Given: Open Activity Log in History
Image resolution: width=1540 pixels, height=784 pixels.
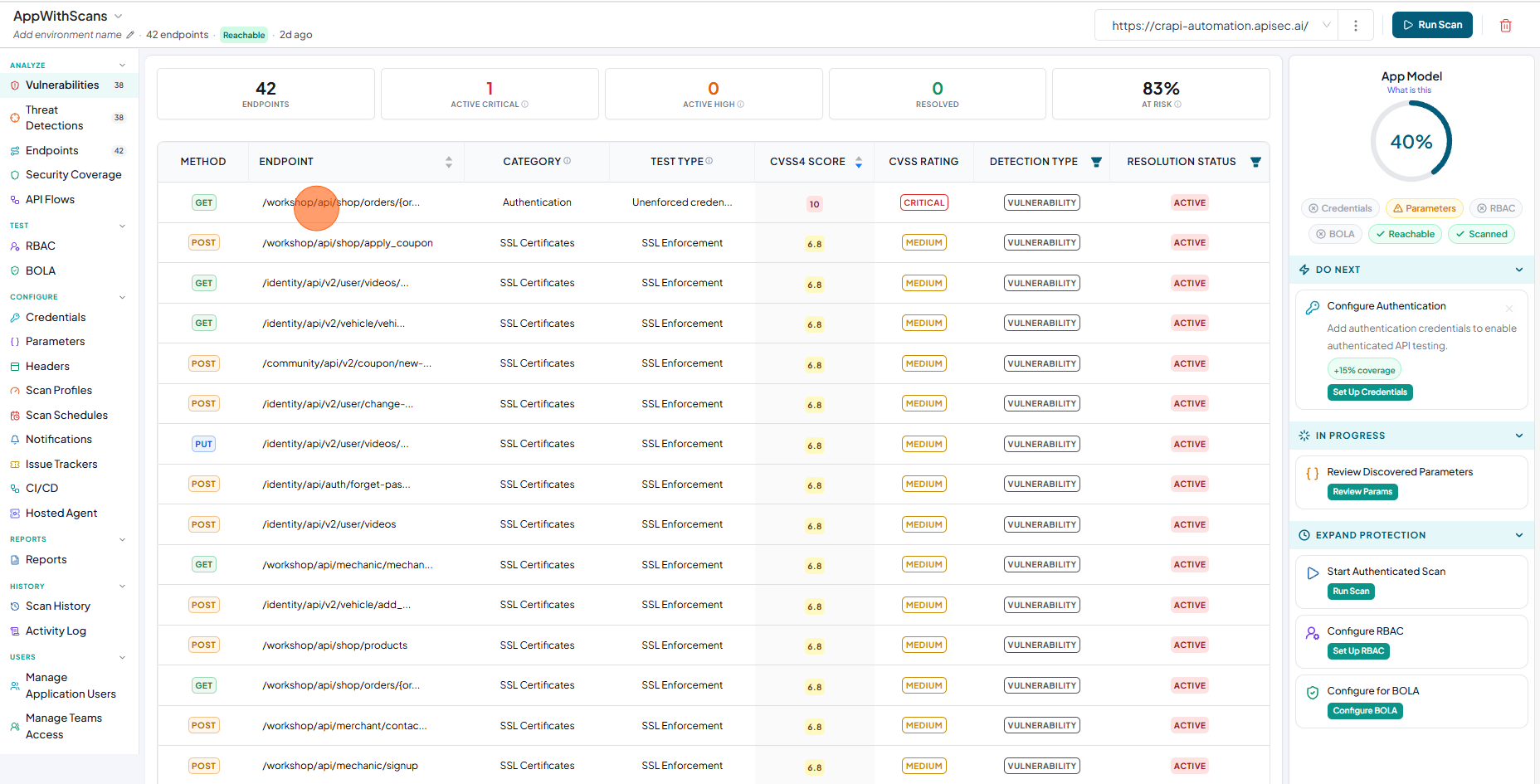Looking at the screenshot, I should tap(69, 631).
